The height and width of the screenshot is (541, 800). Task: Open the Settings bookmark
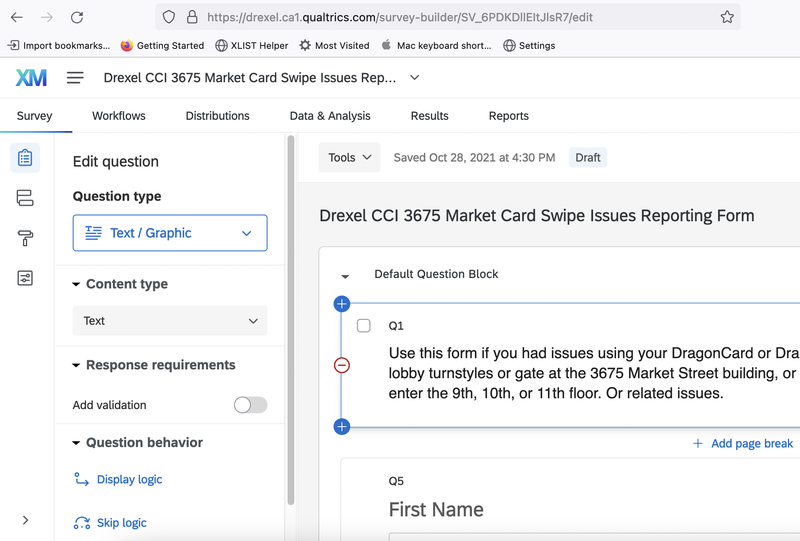click(x=529, y=45)
